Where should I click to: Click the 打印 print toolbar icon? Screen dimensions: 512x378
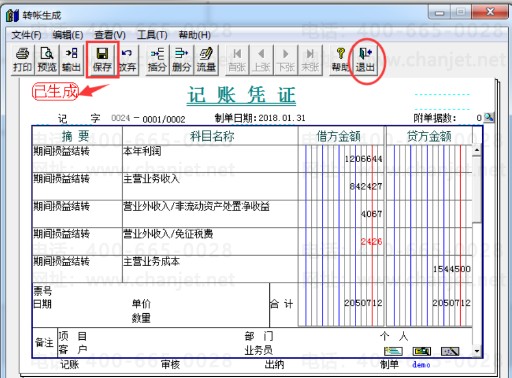click(x=22, y=60)
